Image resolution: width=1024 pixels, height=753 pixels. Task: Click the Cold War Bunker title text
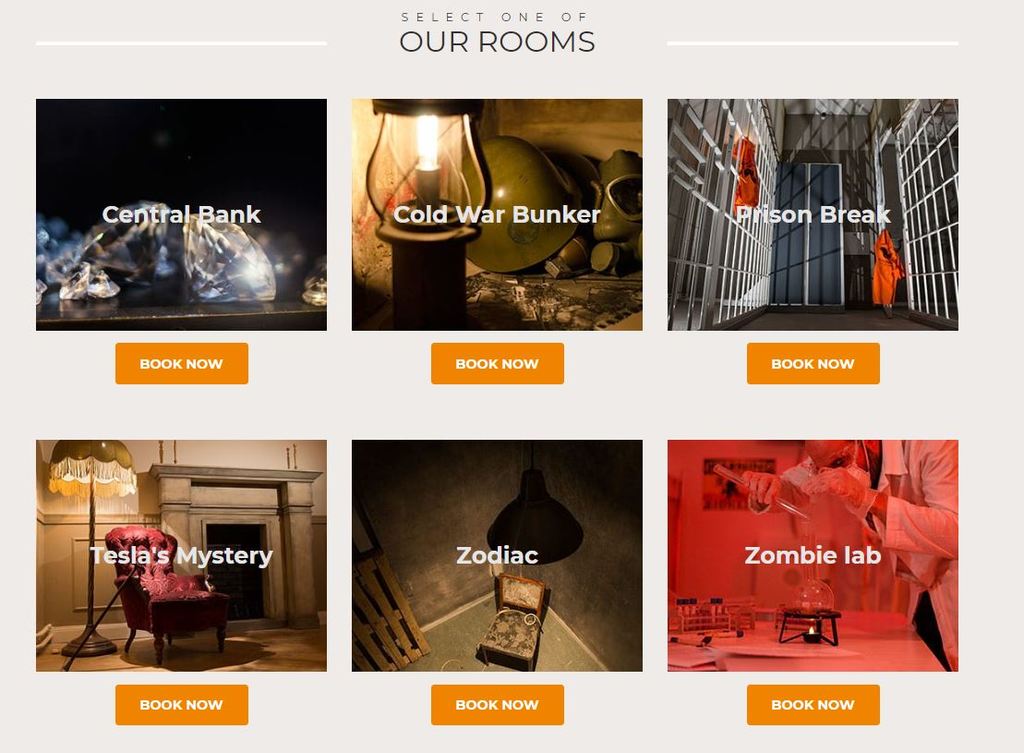[x=497, y=214]
